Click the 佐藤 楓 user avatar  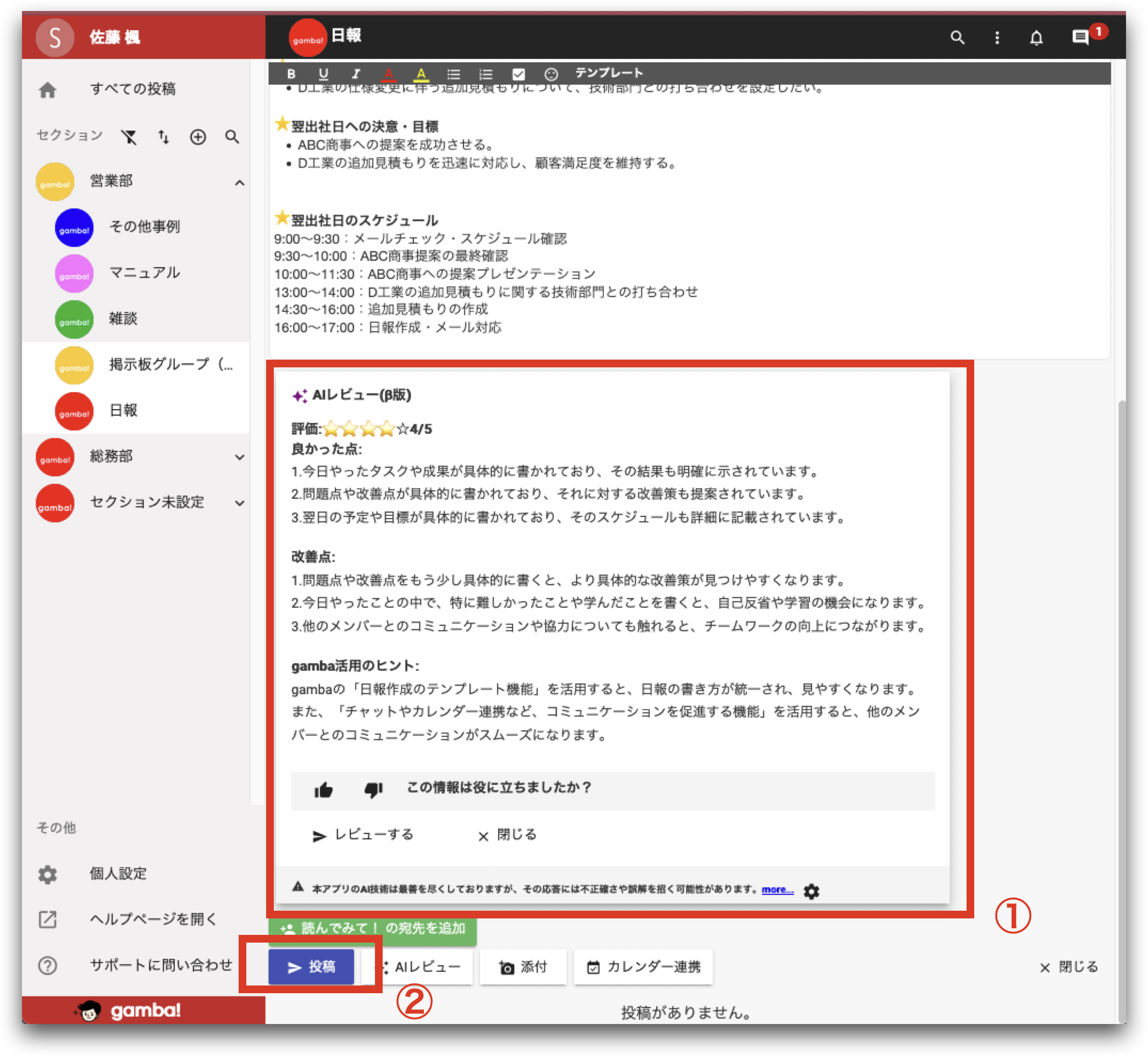coord(55,37)
